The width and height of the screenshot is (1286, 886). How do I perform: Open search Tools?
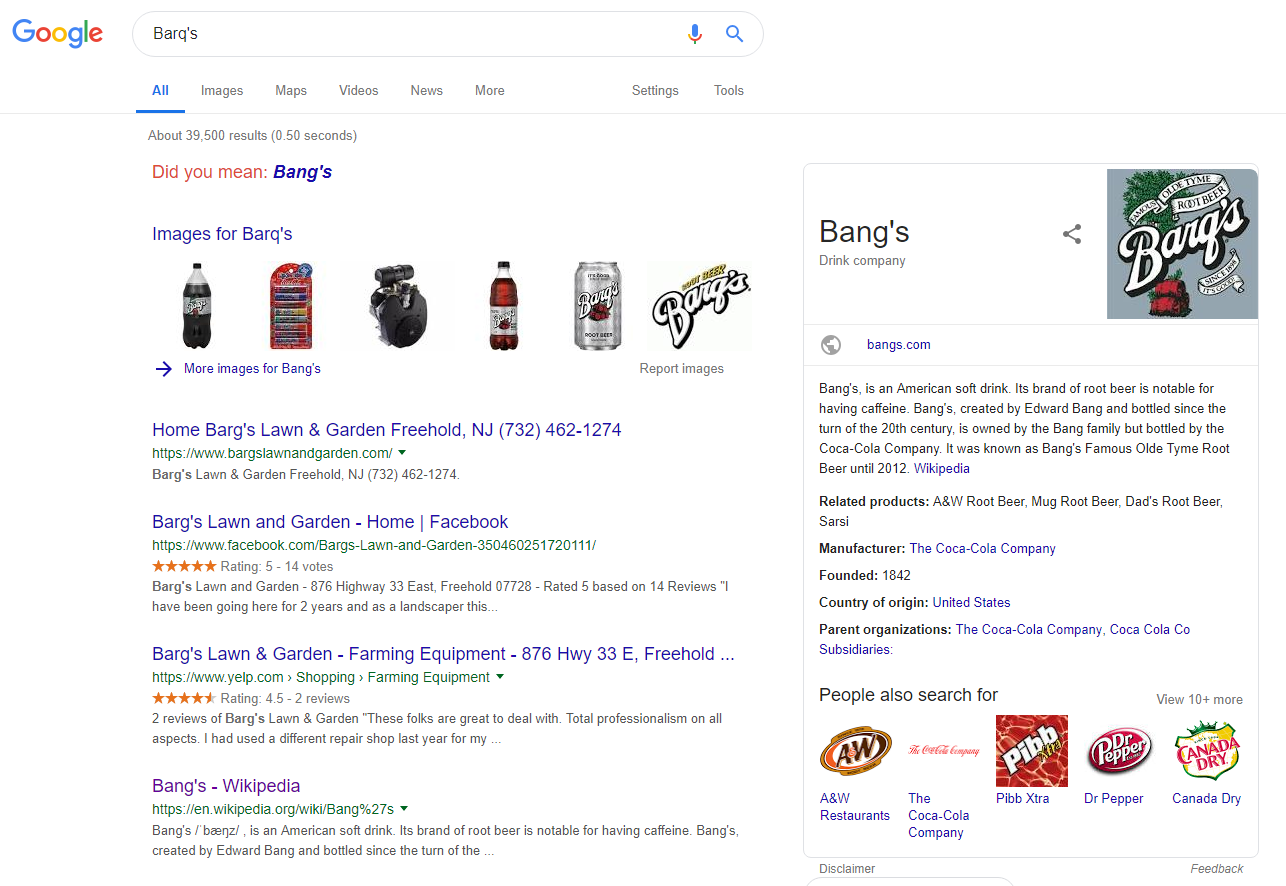[729, 91]
